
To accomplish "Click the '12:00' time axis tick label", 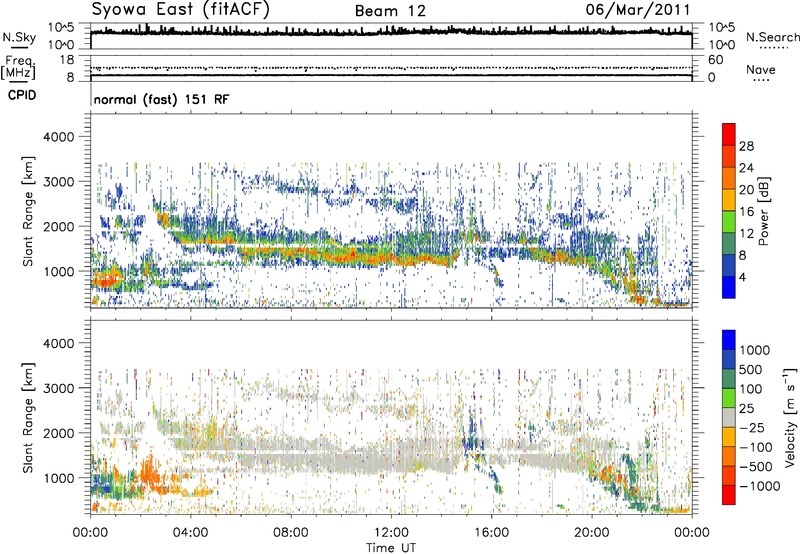I will [391, 533].
